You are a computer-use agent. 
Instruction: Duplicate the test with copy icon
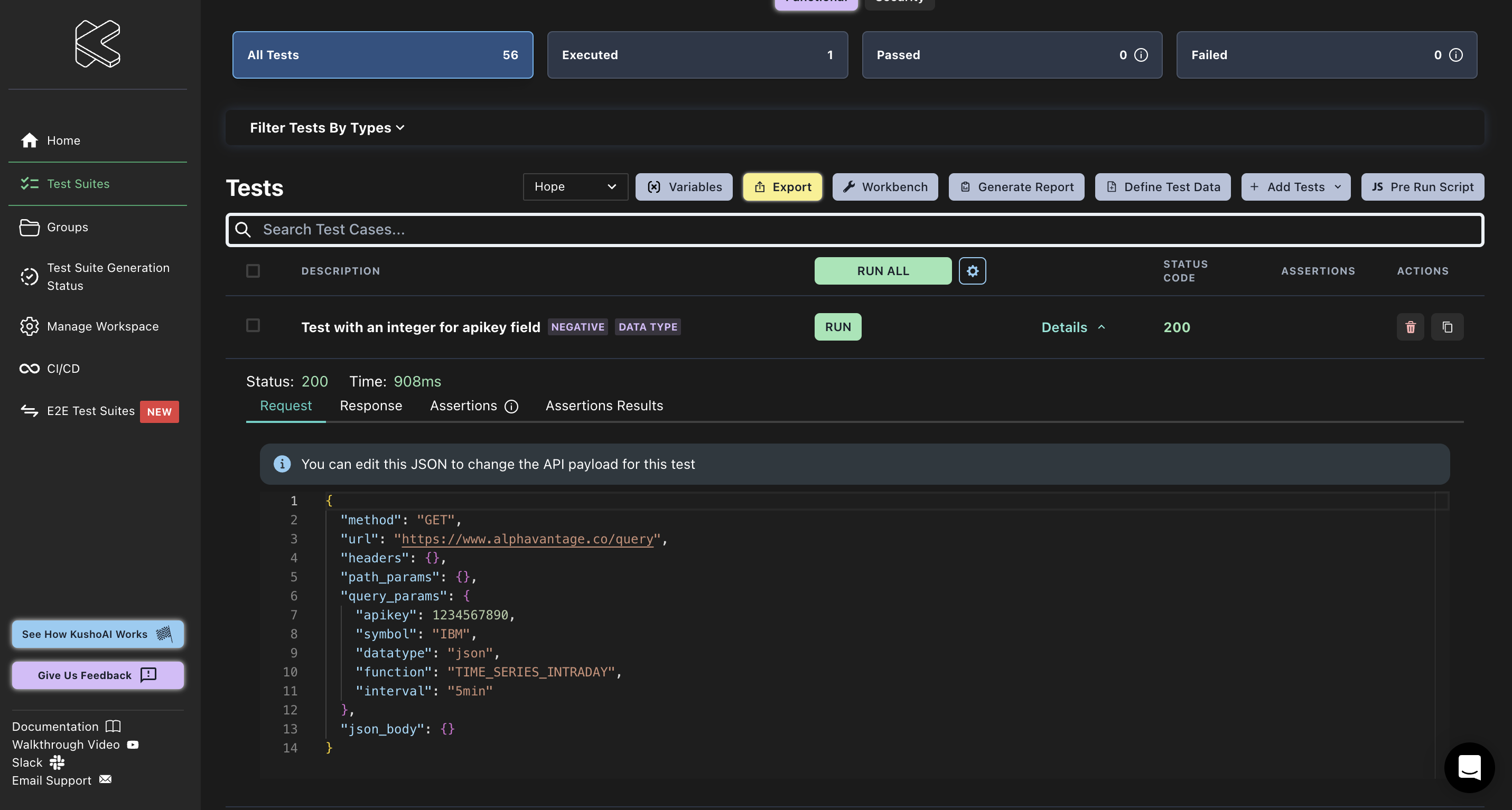pyautogui.click(x=1448, y=327)
